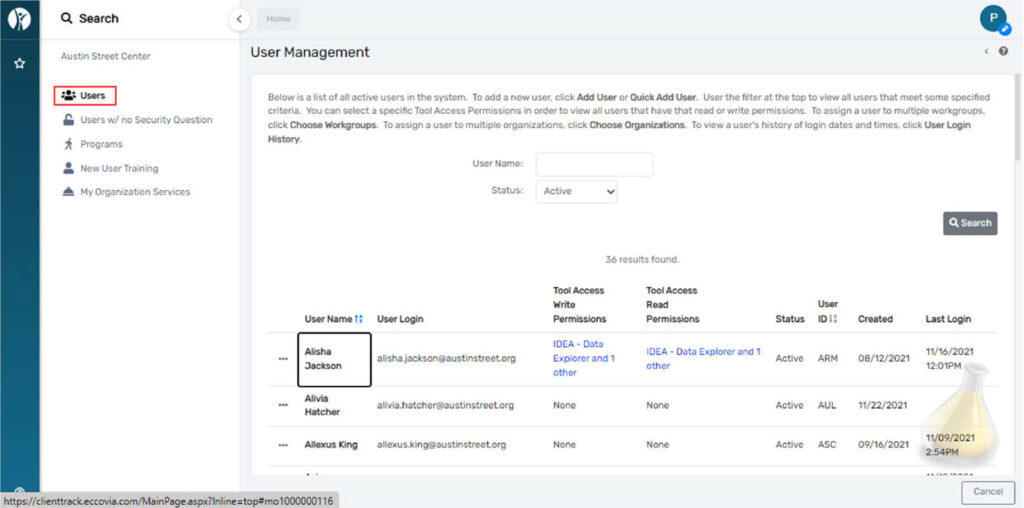
Task: Sort by User Name column header
Action: [333, 319]
